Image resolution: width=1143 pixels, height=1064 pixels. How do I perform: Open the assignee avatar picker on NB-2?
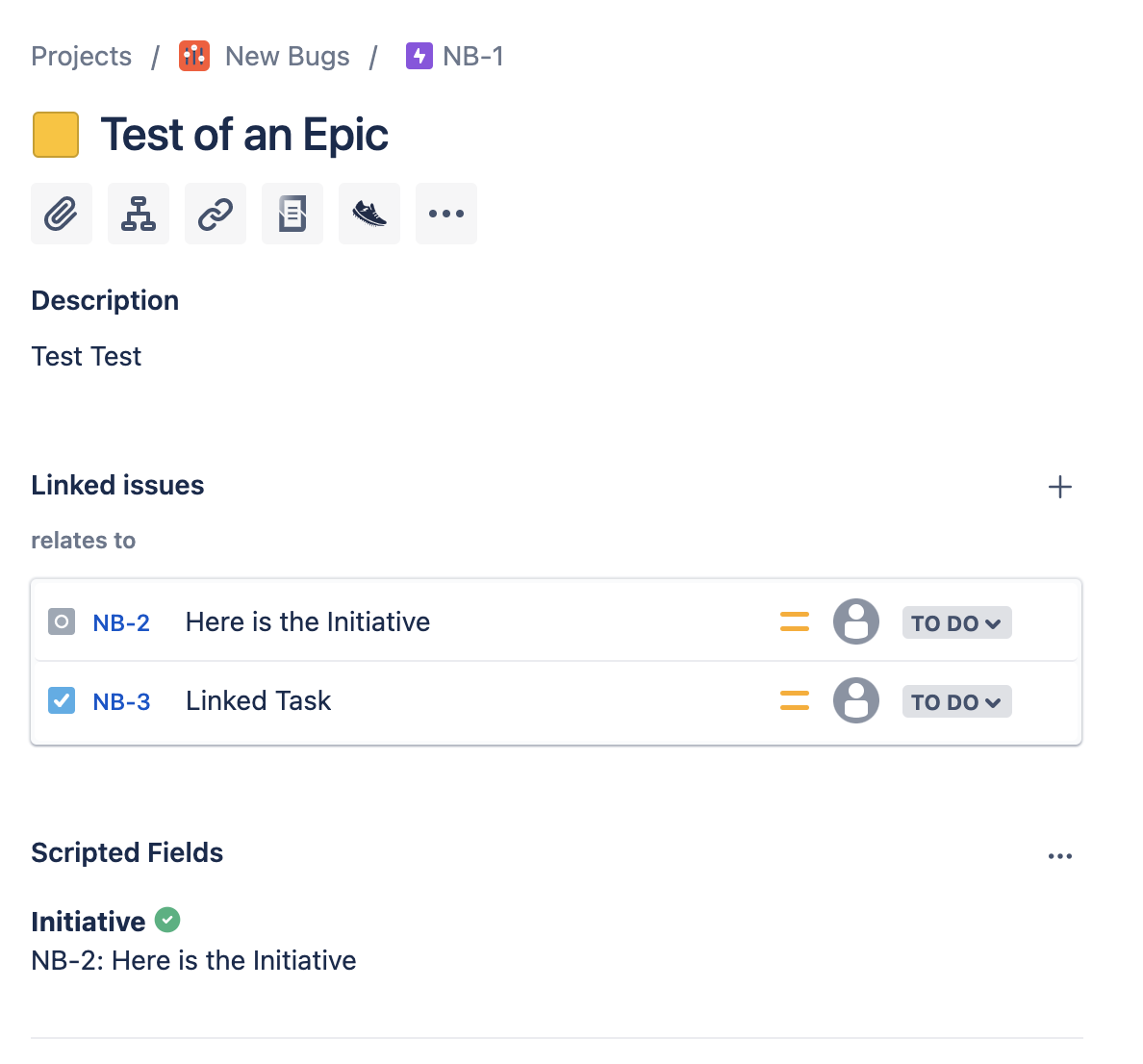(855, 621)
